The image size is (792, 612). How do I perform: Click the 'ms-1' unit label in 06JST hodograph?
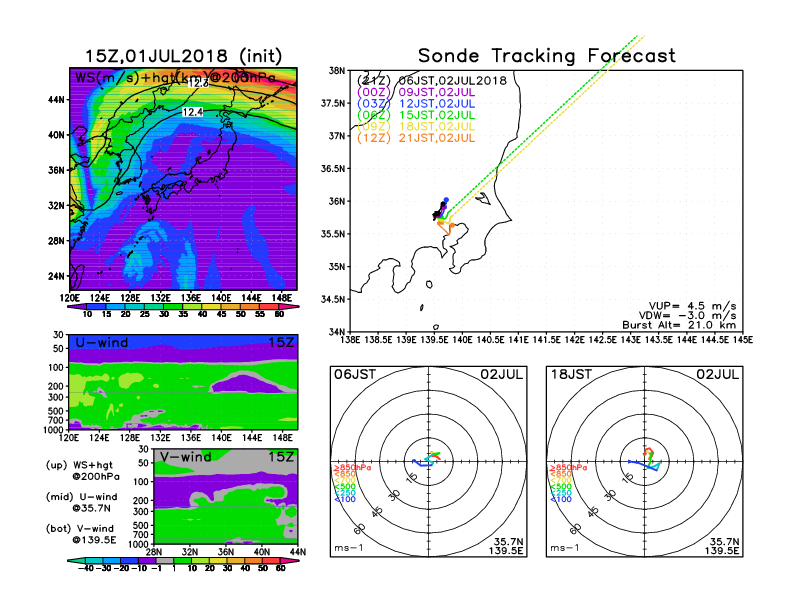pos(349,548)
